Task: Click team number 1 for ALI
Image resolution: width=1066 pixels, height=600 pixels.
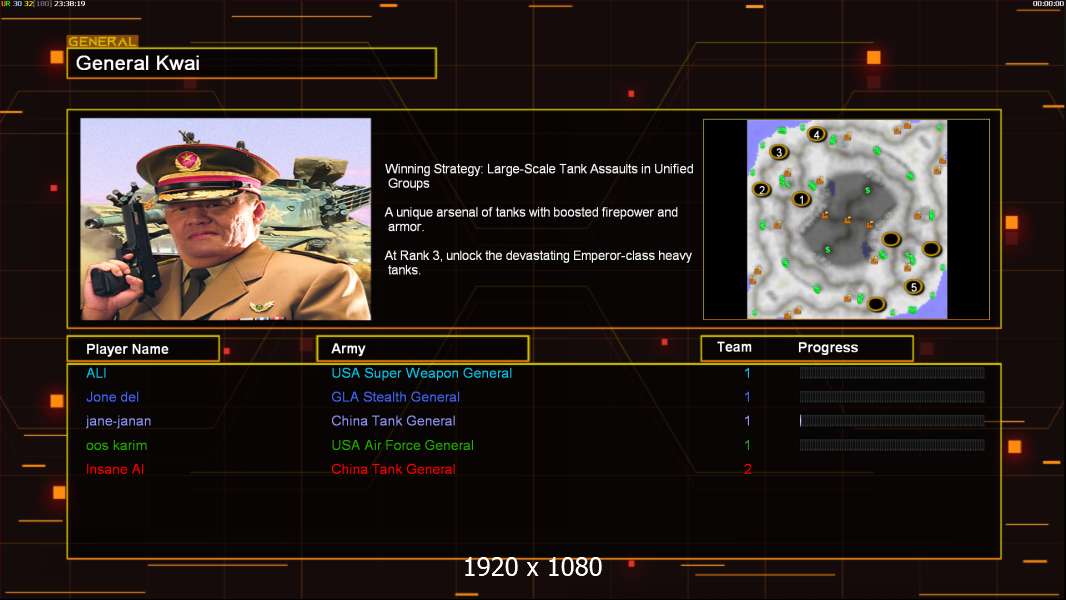Action: pyautogui.click(x=747, y=373)
